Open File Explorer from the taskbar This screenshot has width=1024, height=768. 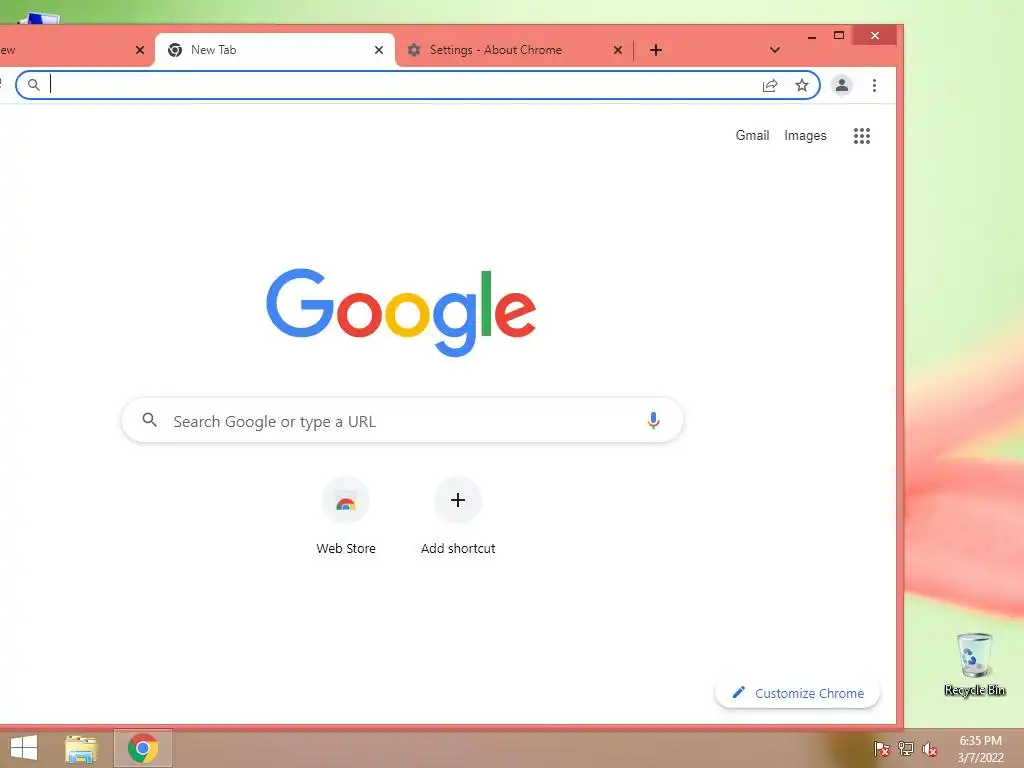click(81, 749)
